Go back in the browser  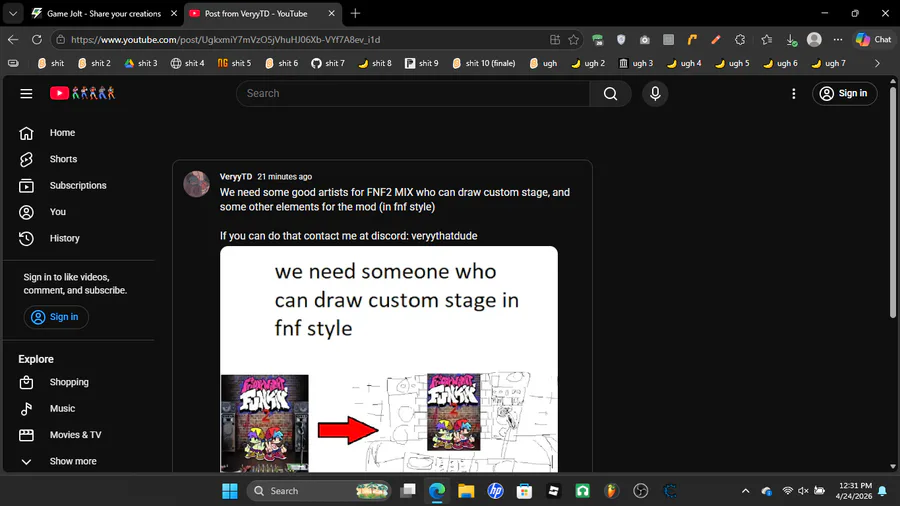tap(13, 40)
